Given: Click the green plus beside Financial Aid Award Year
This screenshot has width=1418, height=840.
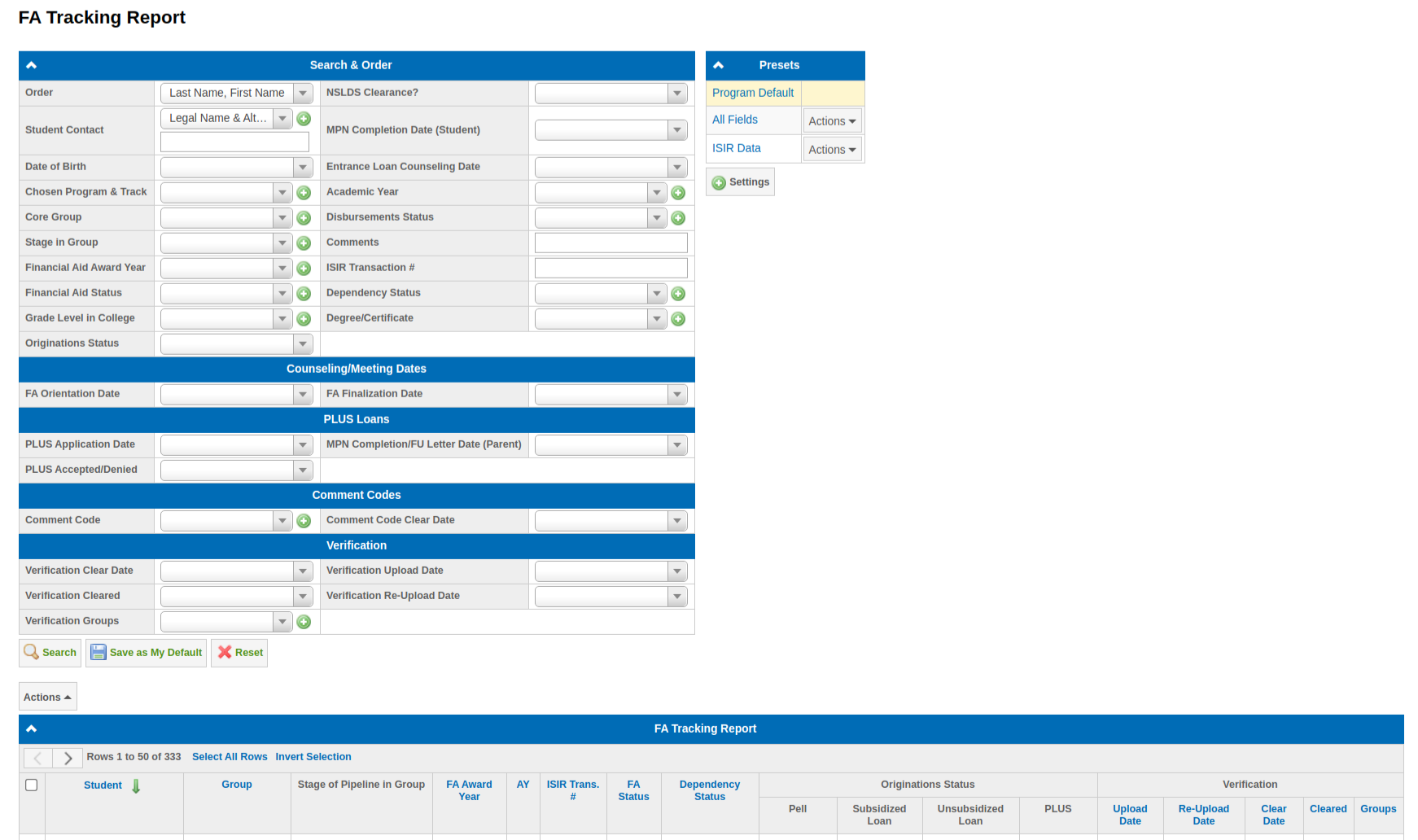Looking at the screenshot, I should click(304, 269).
